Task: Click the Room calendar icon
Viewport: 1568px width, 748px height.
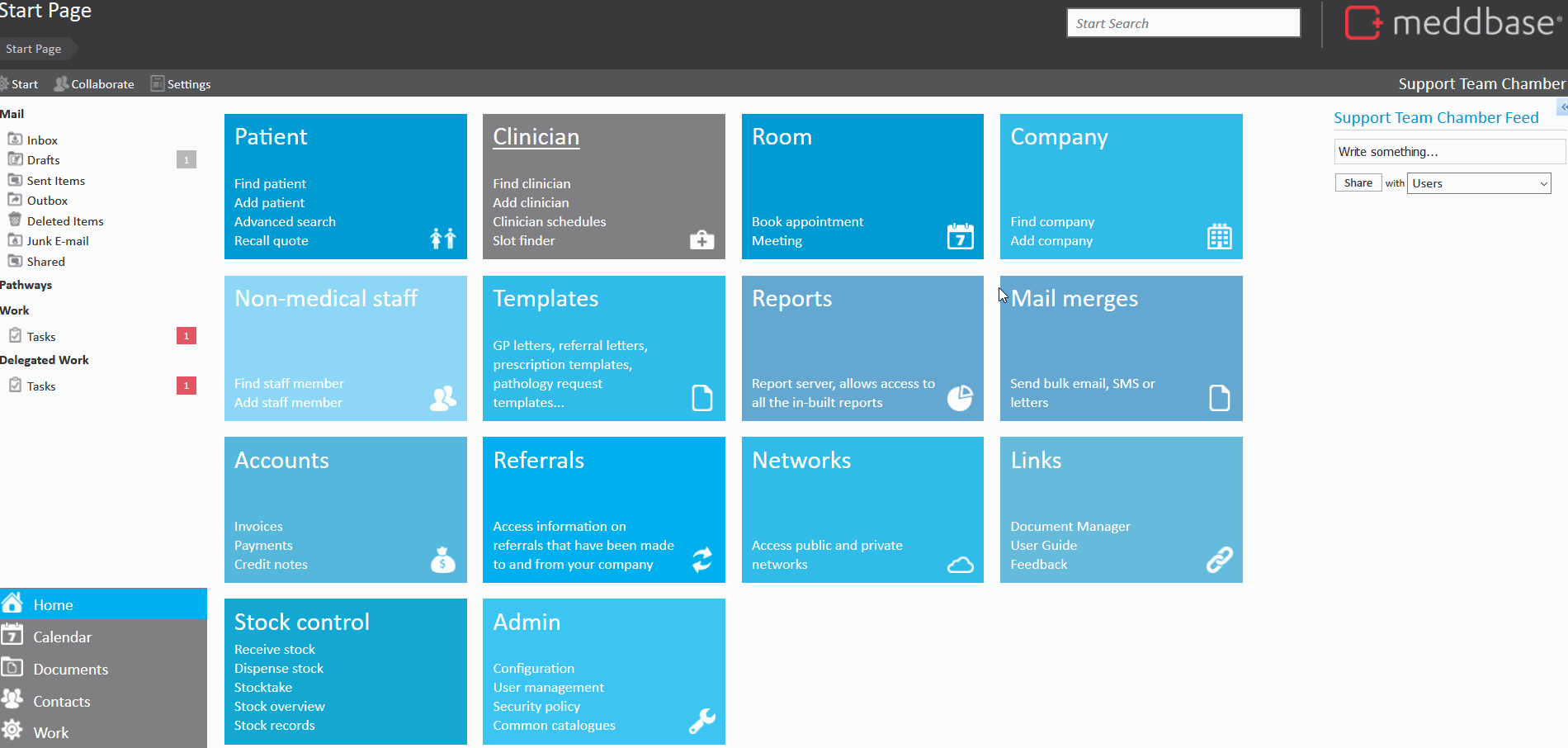Action: [x=960, y=237]
